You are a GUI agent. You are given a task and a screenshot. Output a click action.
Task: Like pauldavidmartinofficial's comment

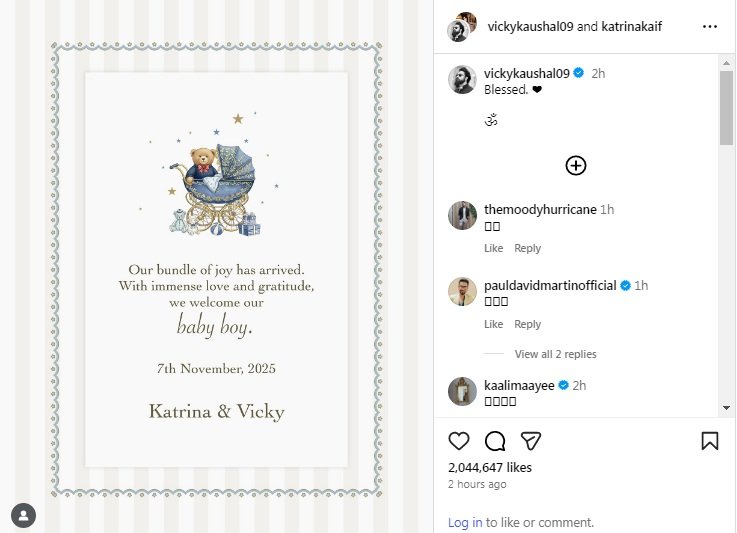pyautogui.click(x=494, y=324)
